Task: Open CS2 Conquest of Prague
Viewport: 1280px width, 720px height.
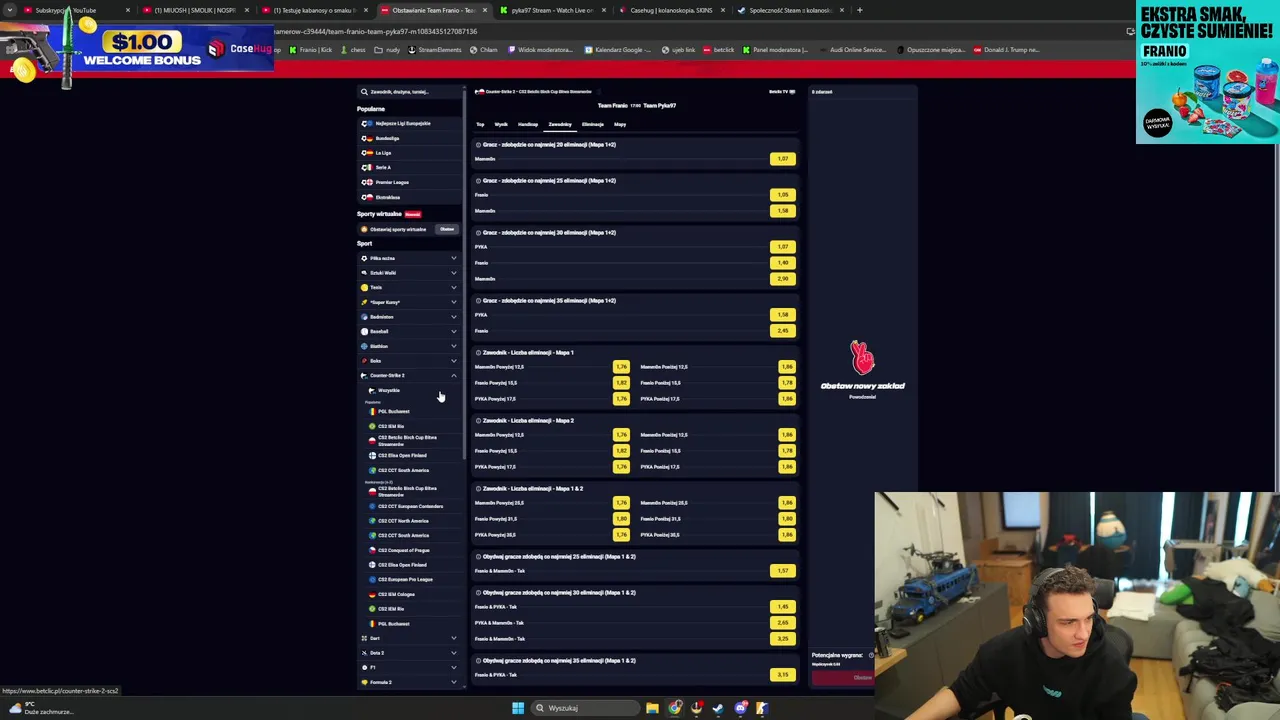Action: [x=403, y=550]
